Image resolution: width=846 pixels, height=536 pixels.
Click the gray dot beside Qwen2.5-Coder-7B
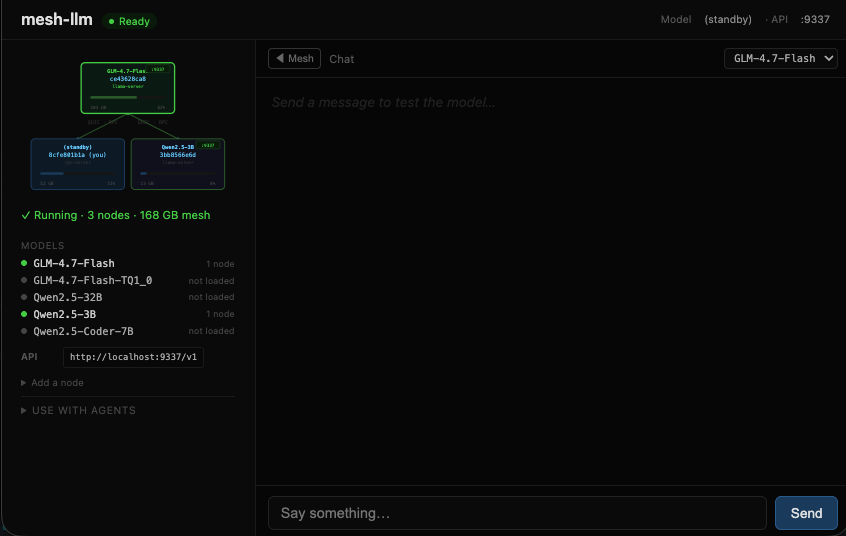pos(25,332)
